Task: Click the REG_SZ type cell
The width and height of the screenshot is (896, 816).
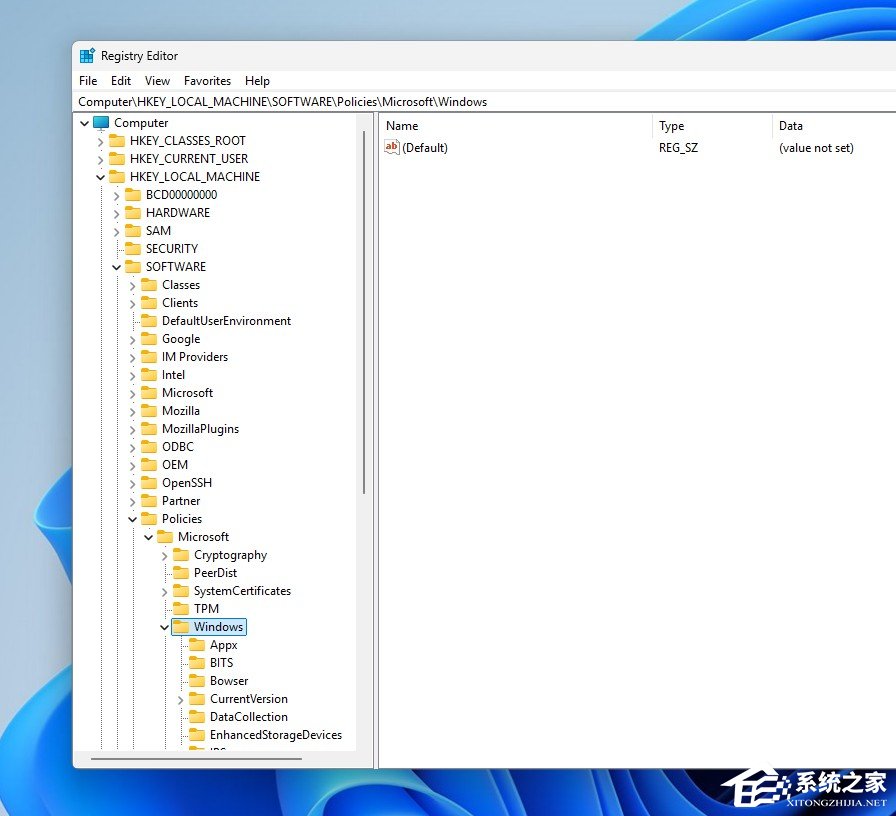Action: [x=678, y=148]
